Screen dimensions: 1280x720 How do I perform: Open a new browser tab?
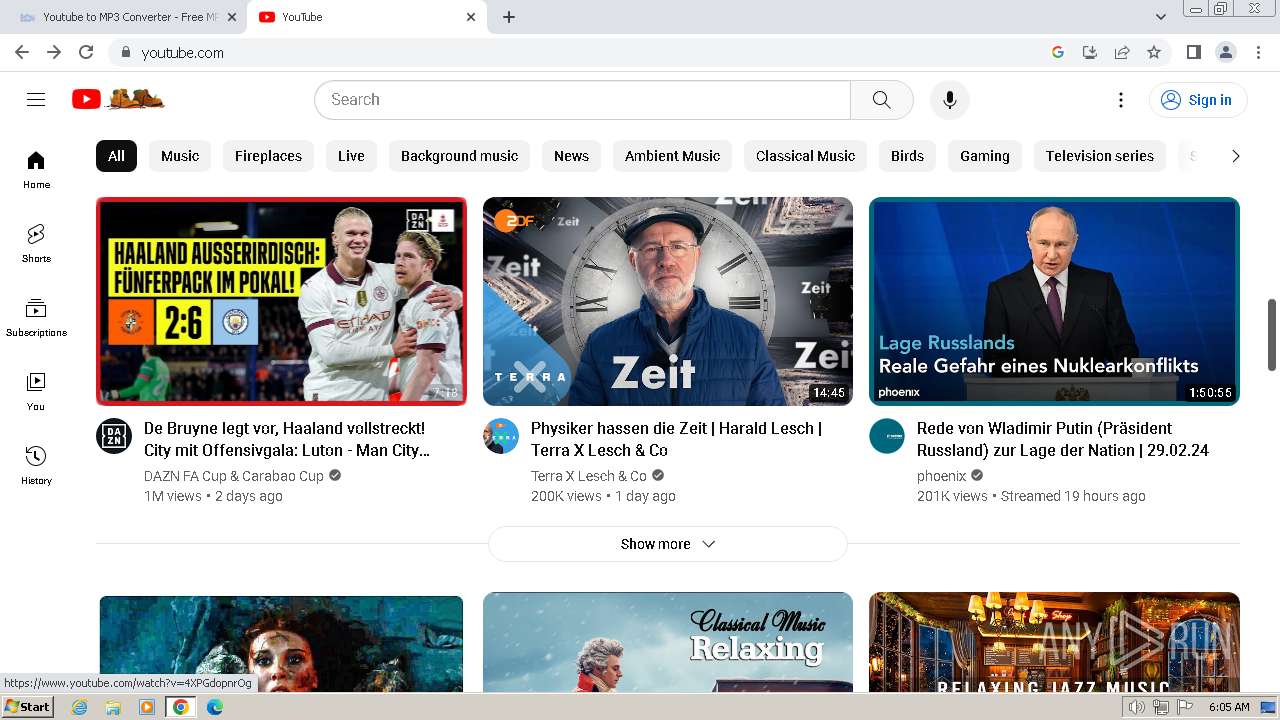[x=509, y=17]
